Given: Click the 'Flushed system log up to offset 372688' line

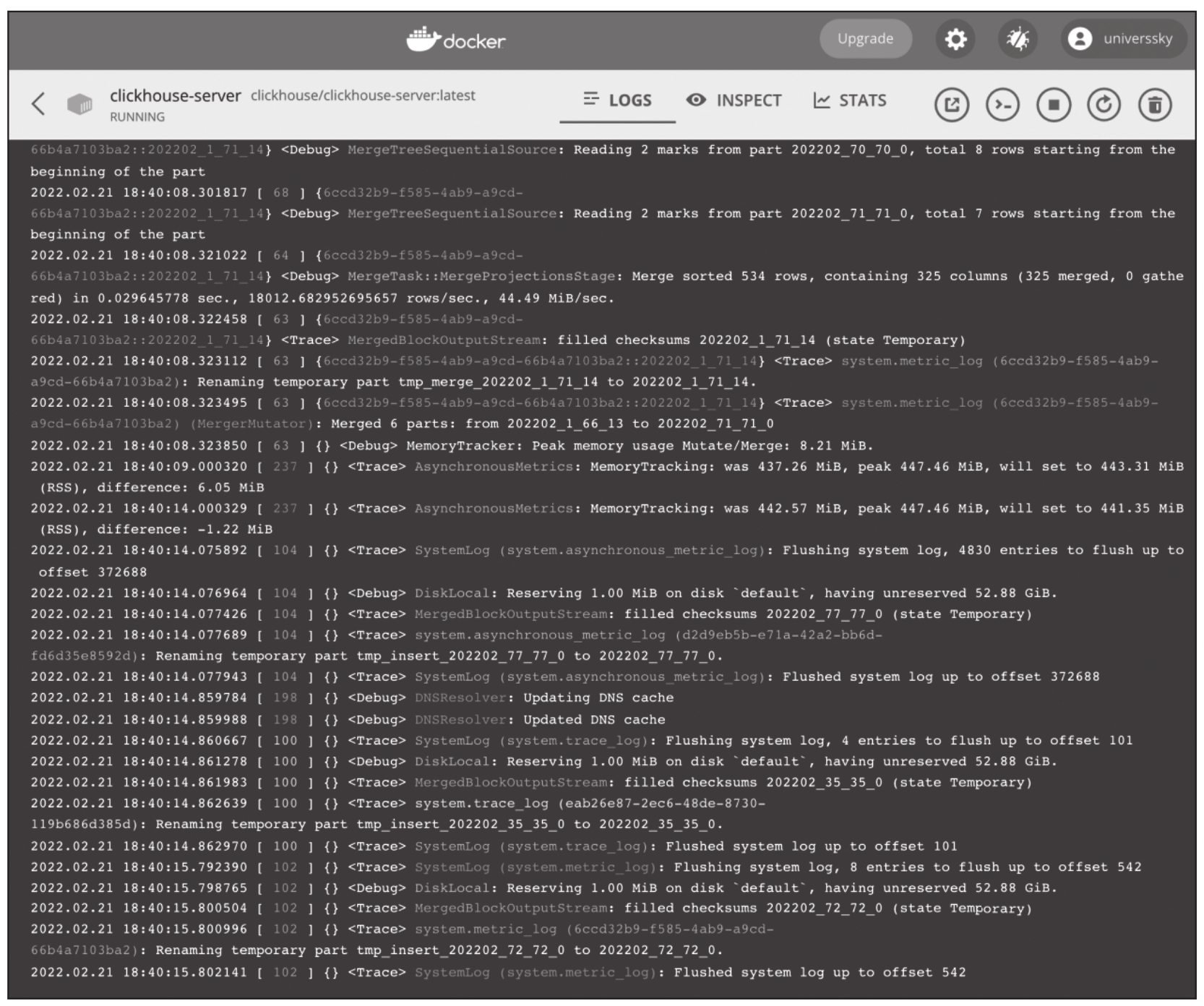Looking at the screenshot, I should 565,677.
